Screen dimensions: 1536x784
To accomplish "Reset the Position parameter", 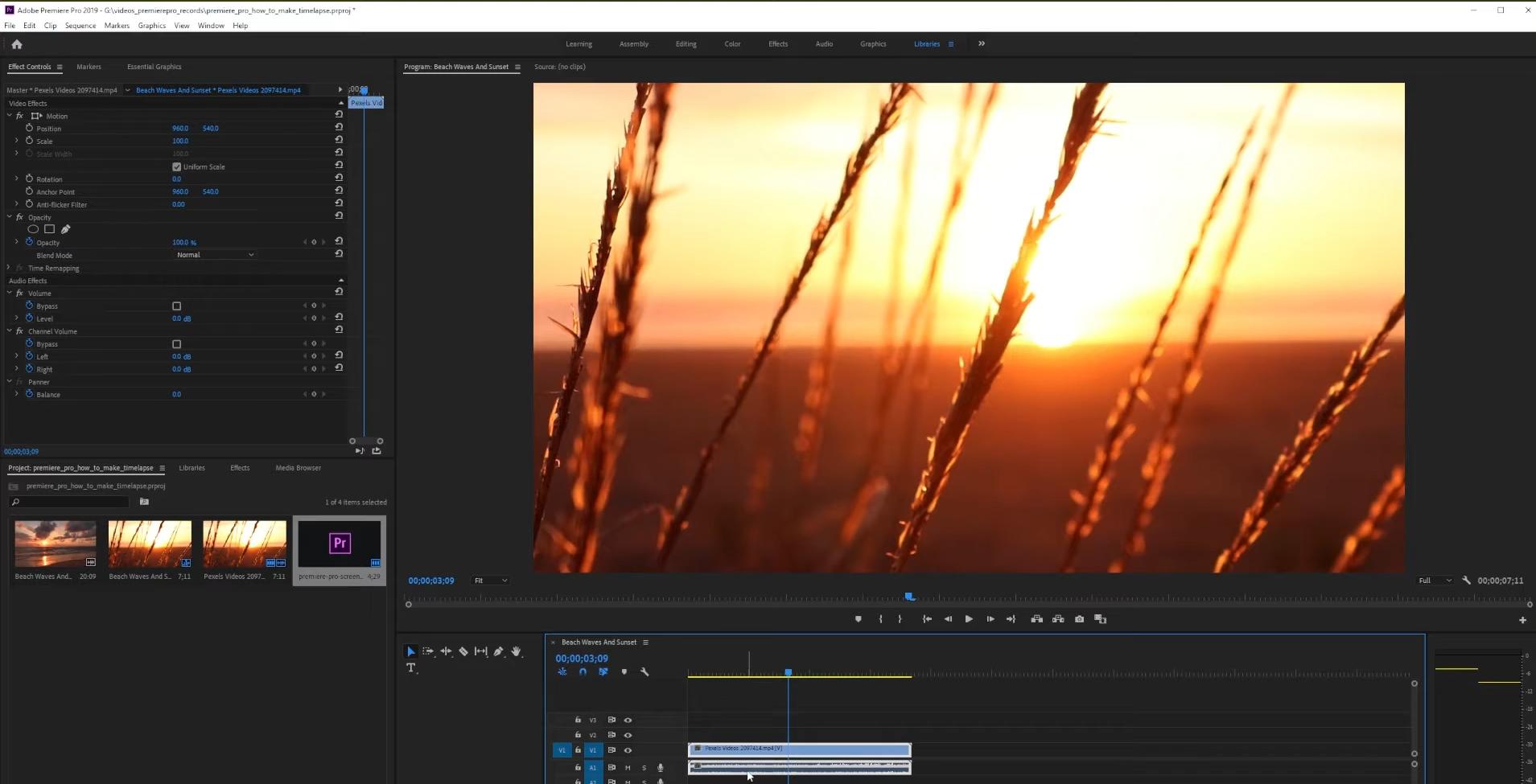I will point(339,127).
